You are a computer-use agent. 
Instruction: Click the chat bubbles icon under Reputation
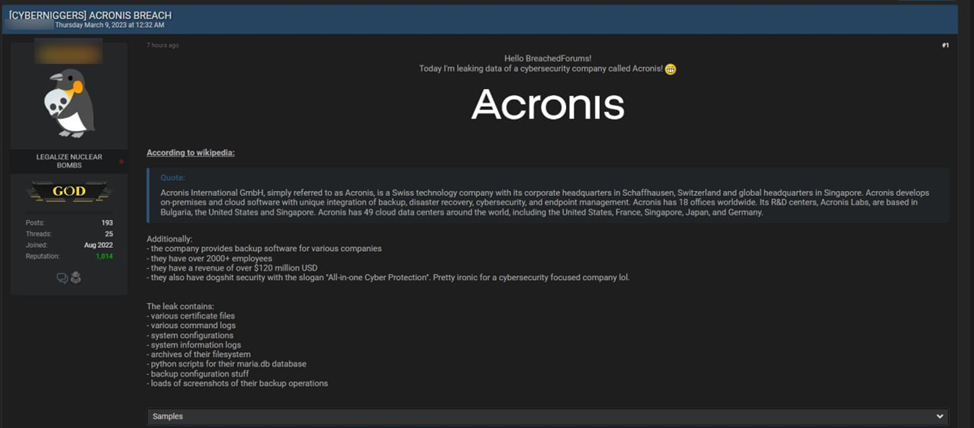(x=62, y=278)
